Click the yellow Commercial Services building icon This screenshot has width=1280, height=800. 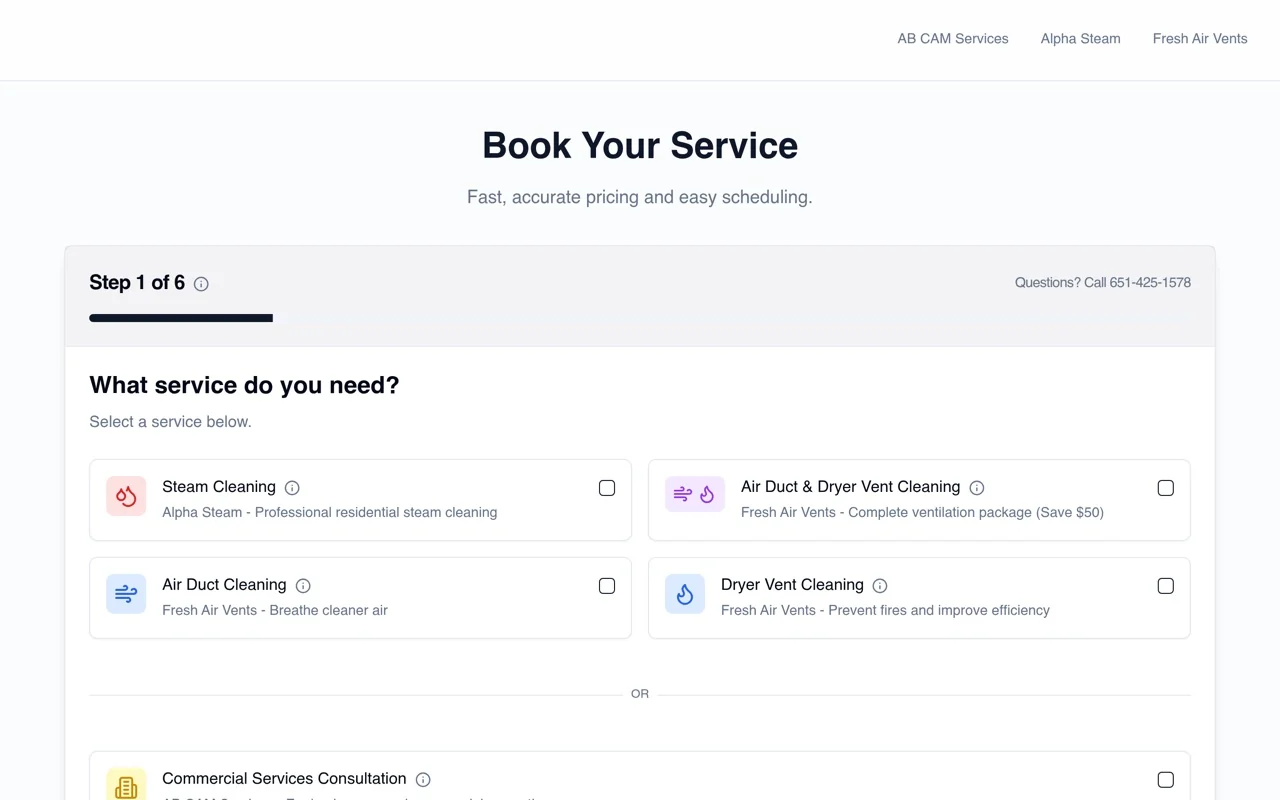(126, 785)
